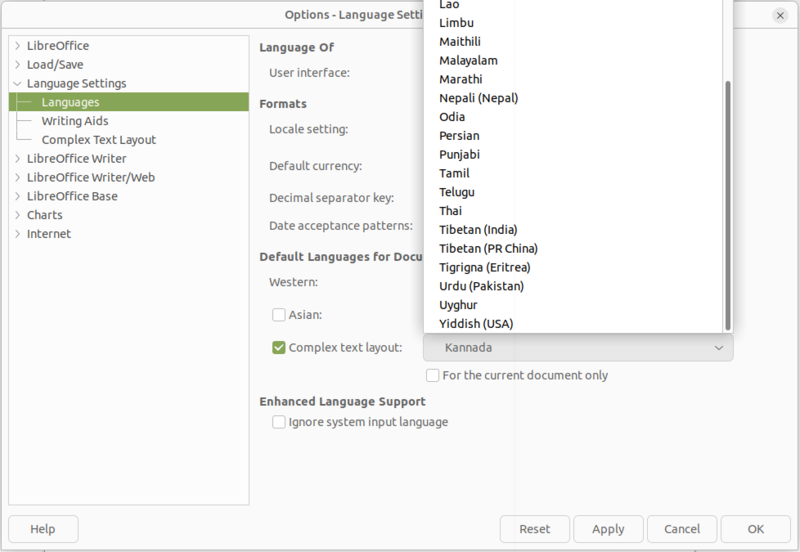This screenshot has width=800, height=552.
Task: Expand the LibreOffice tree node
Action: point(17,46)
